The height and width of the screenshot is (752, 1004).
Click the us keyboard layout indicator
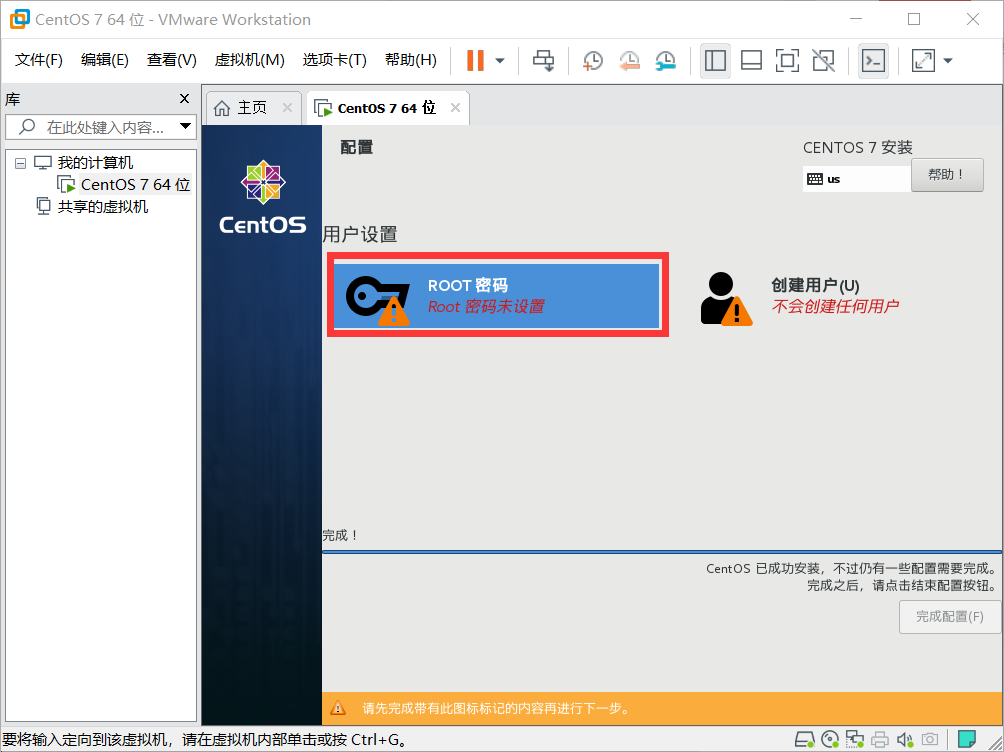[x=856, y=179]
